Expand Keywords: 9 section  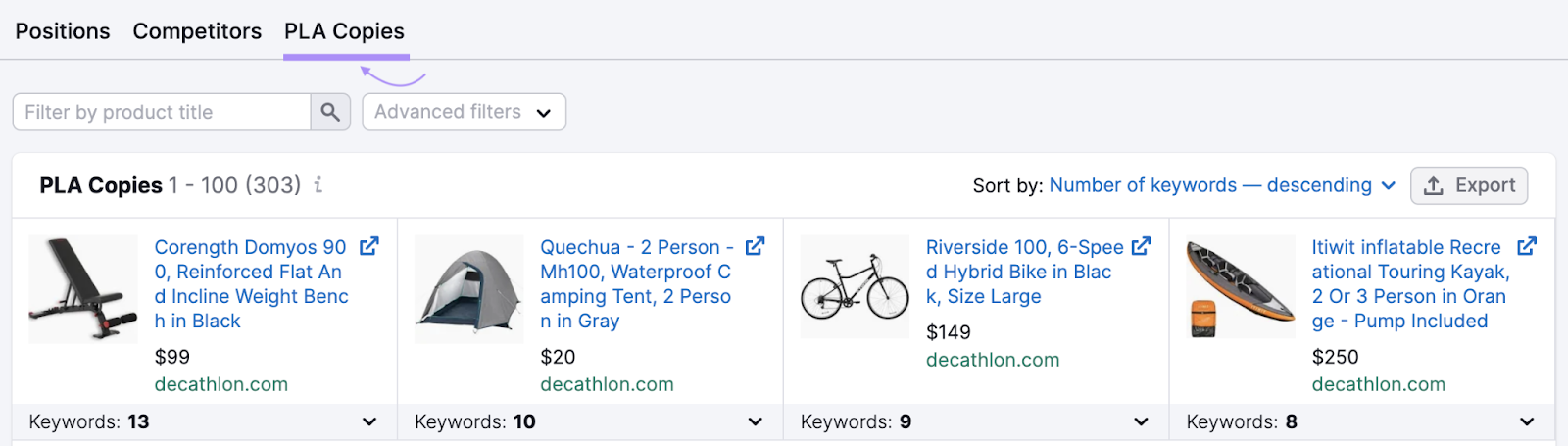1141,421
